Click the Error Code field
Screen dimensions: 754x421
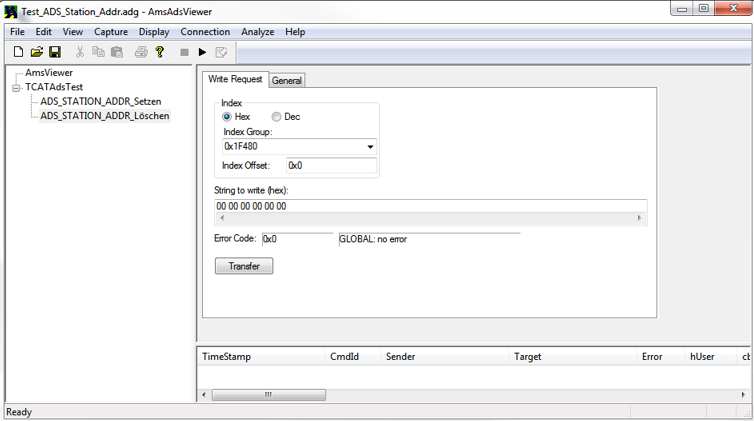(x=297, y=239)
